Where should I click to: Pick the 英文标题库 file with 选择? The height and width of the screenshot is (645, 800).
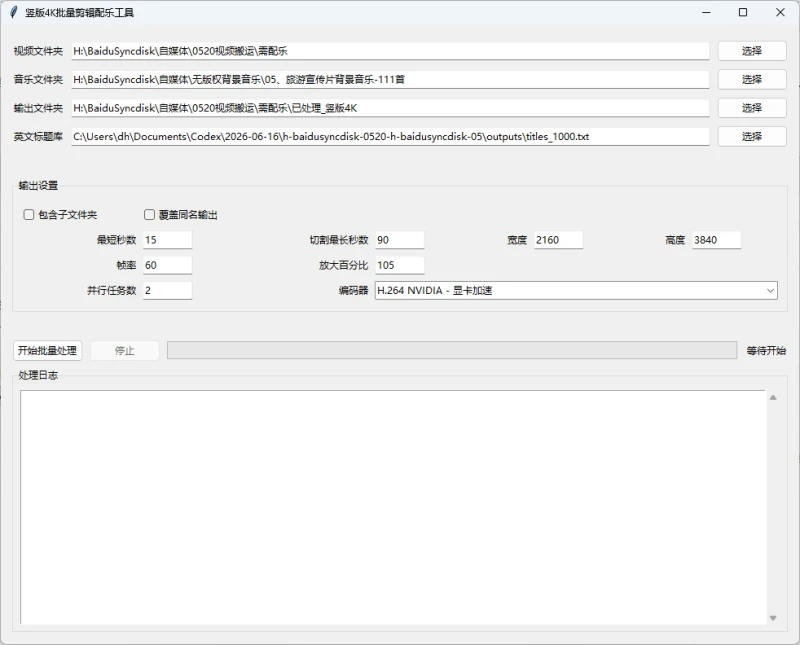(752, 137)
